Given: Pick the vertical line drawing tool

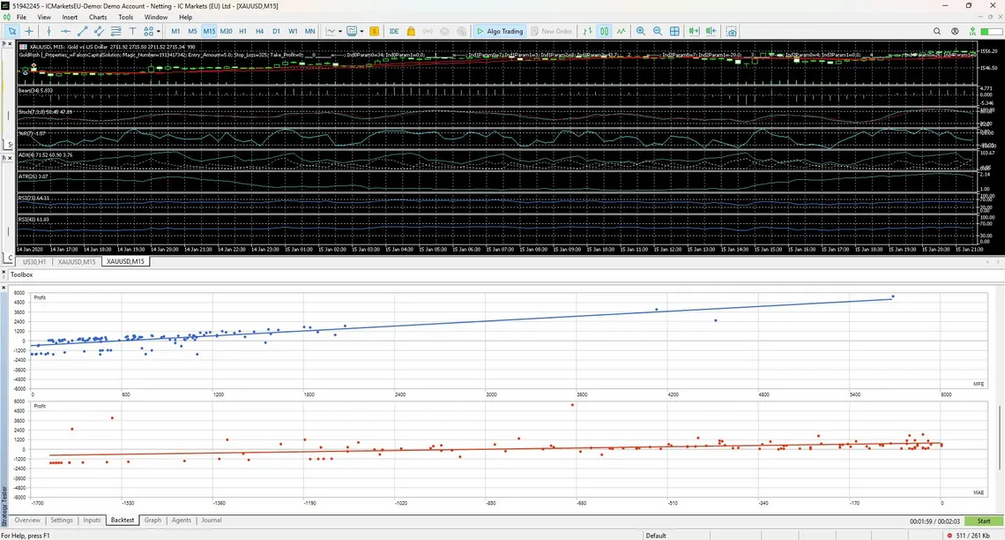Looking at the screenshot, I should pyautogui.click(x=49, y=31).
